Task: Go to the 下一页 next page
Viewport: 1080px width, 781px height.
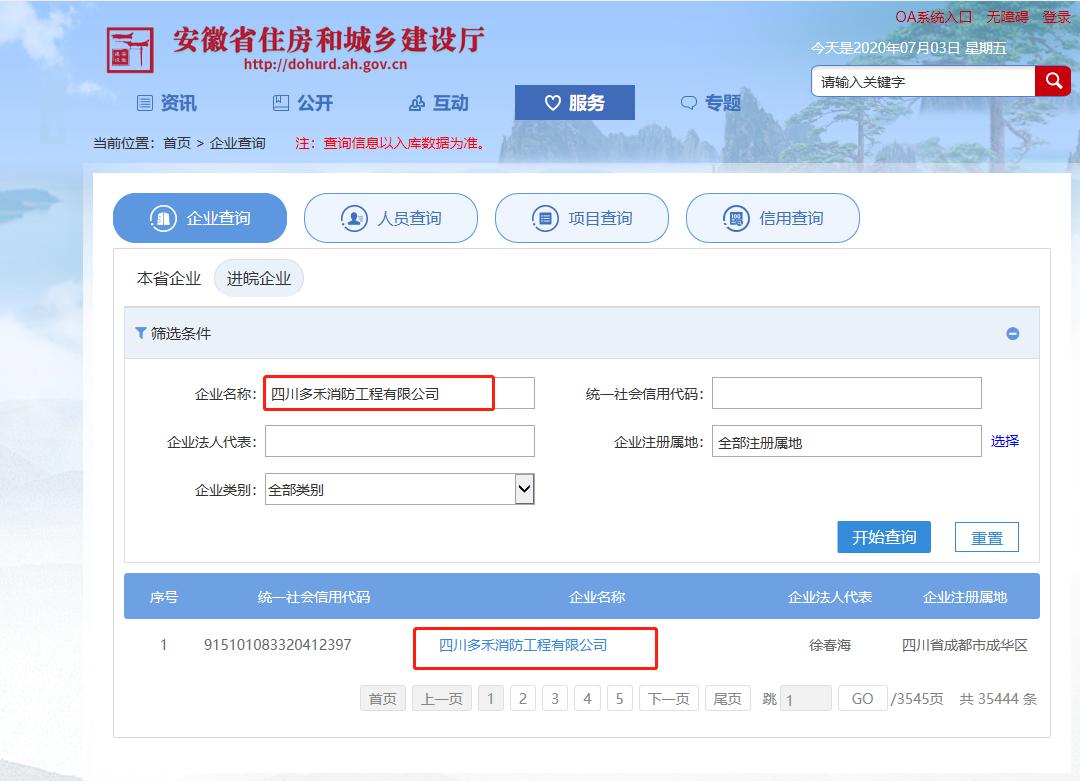Action: pos(668,699)
